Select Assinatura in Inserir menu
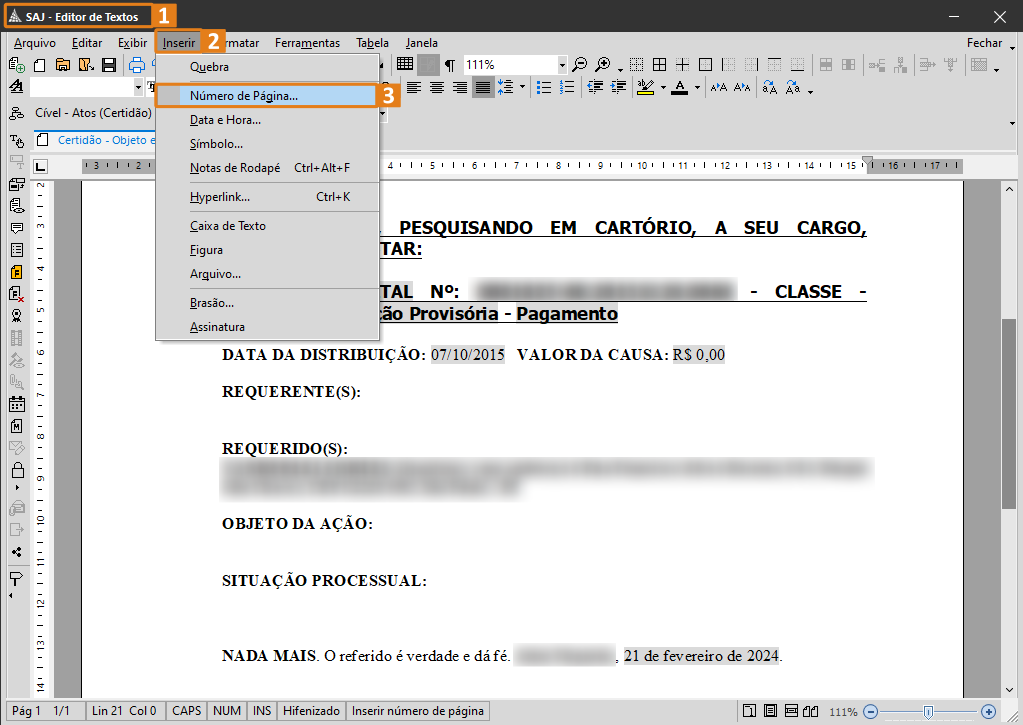This screenshot has width=1023, height=725. (x=267, y=328)
